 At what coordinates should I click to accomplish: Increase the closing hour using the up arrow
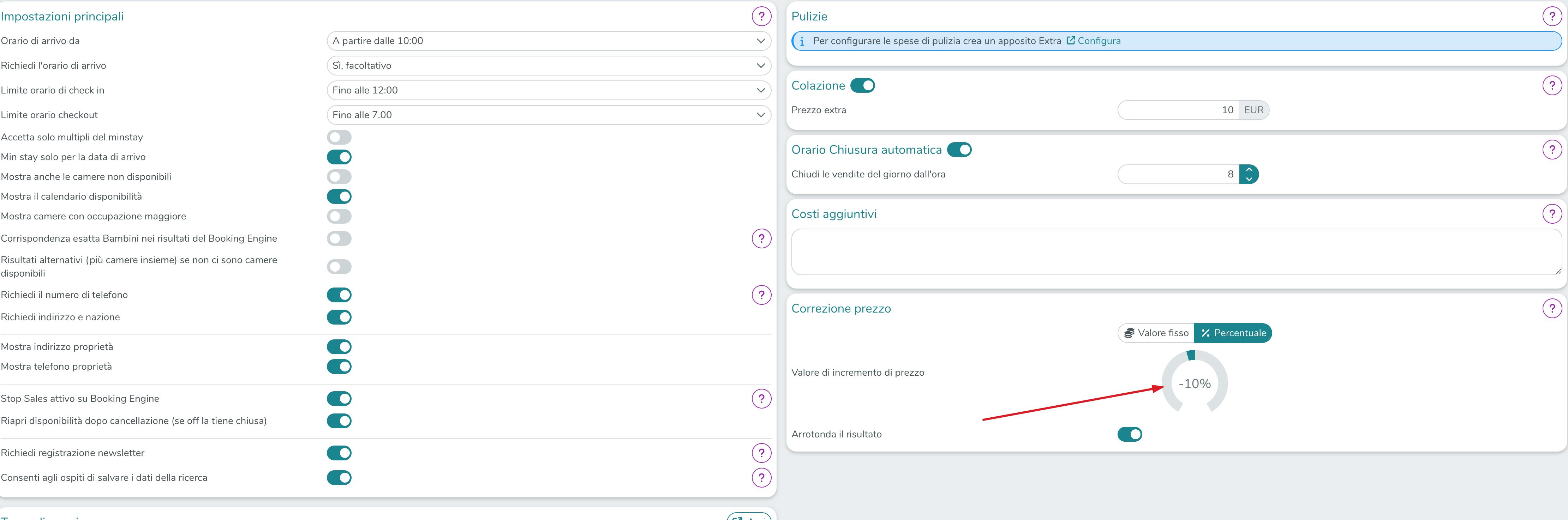(x=1249, y=170)
